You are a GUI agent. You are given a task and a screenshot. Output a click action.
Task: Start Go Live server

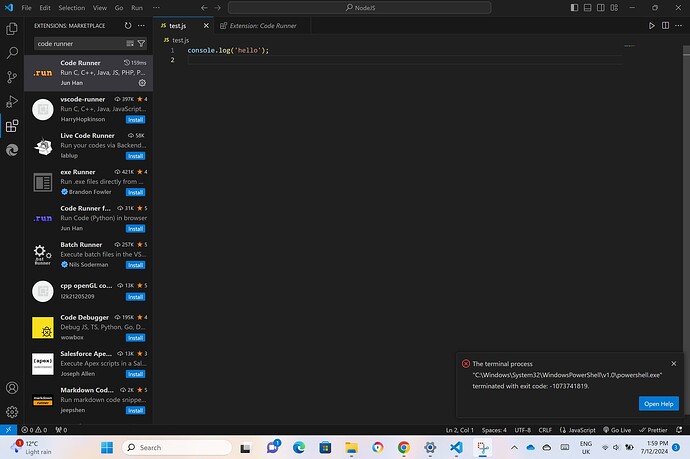[x=617, y=430]
